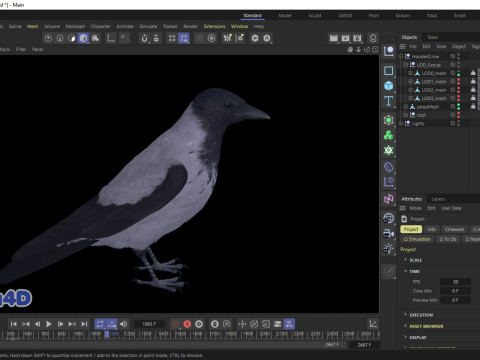Click the Texture mode icon

[x=95, y=38]
